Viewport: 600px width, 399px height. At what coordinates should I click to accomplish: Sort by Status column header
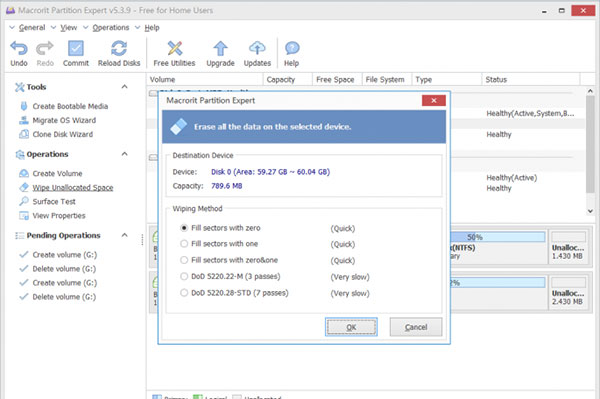coord(531,80)
